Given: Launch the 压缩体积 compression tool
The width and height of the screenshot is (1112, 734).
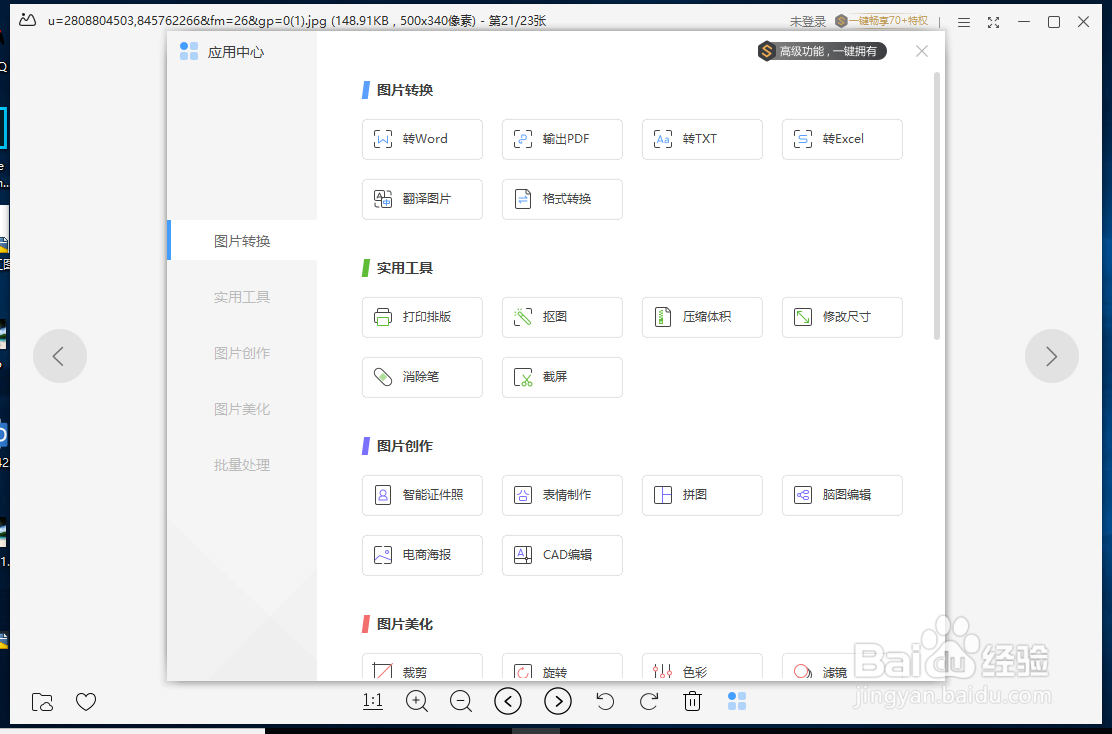Looking at the screenshot, I should coord(702,317).
